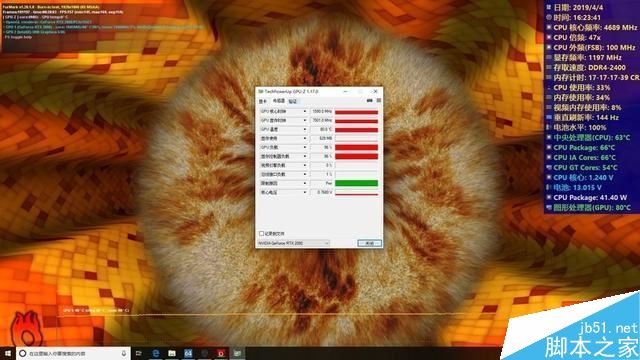
Task: Expand the NVIDIA GeForce RTX 2060 GPU selector
Action: pos(293,243)
